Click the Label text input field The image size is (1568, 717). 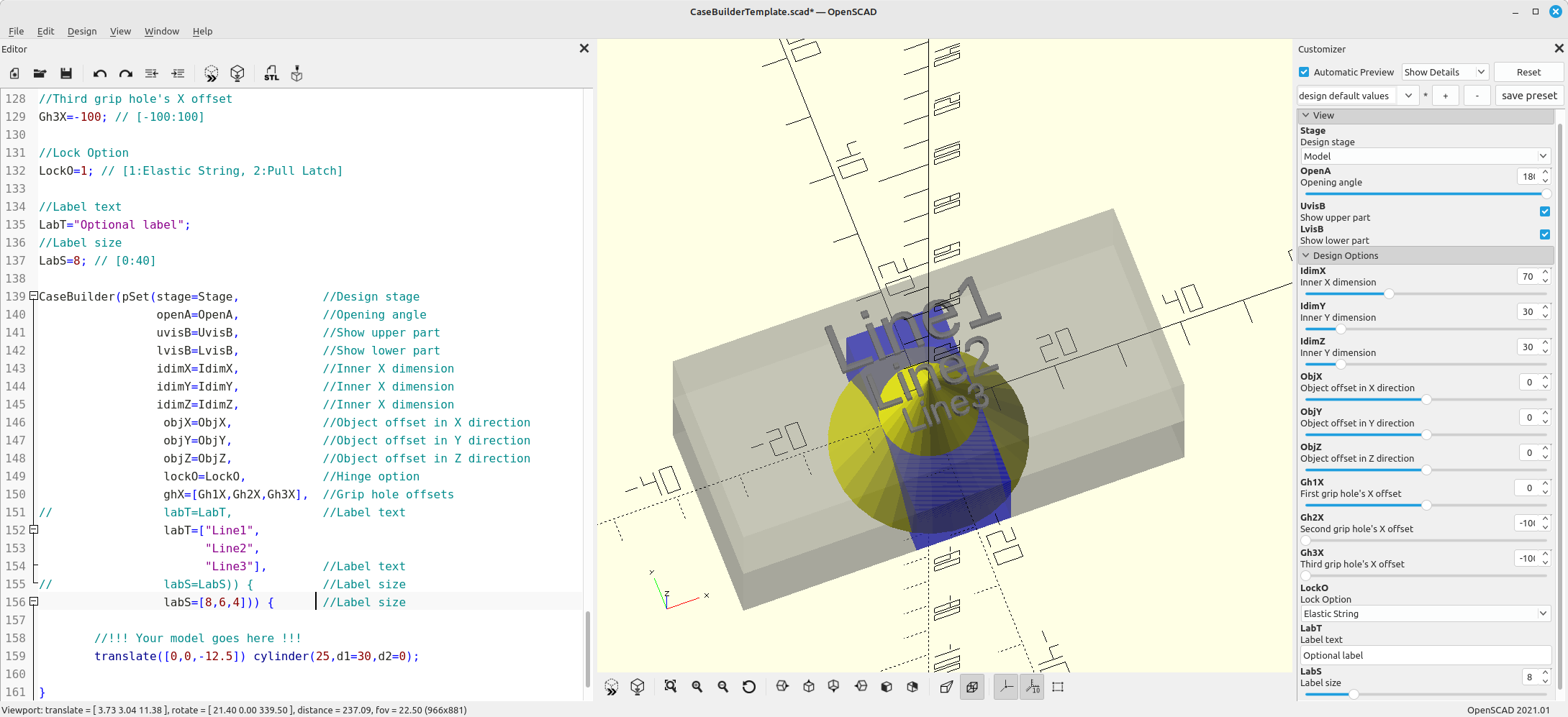pyautogui.click(x=1425, y=655)
